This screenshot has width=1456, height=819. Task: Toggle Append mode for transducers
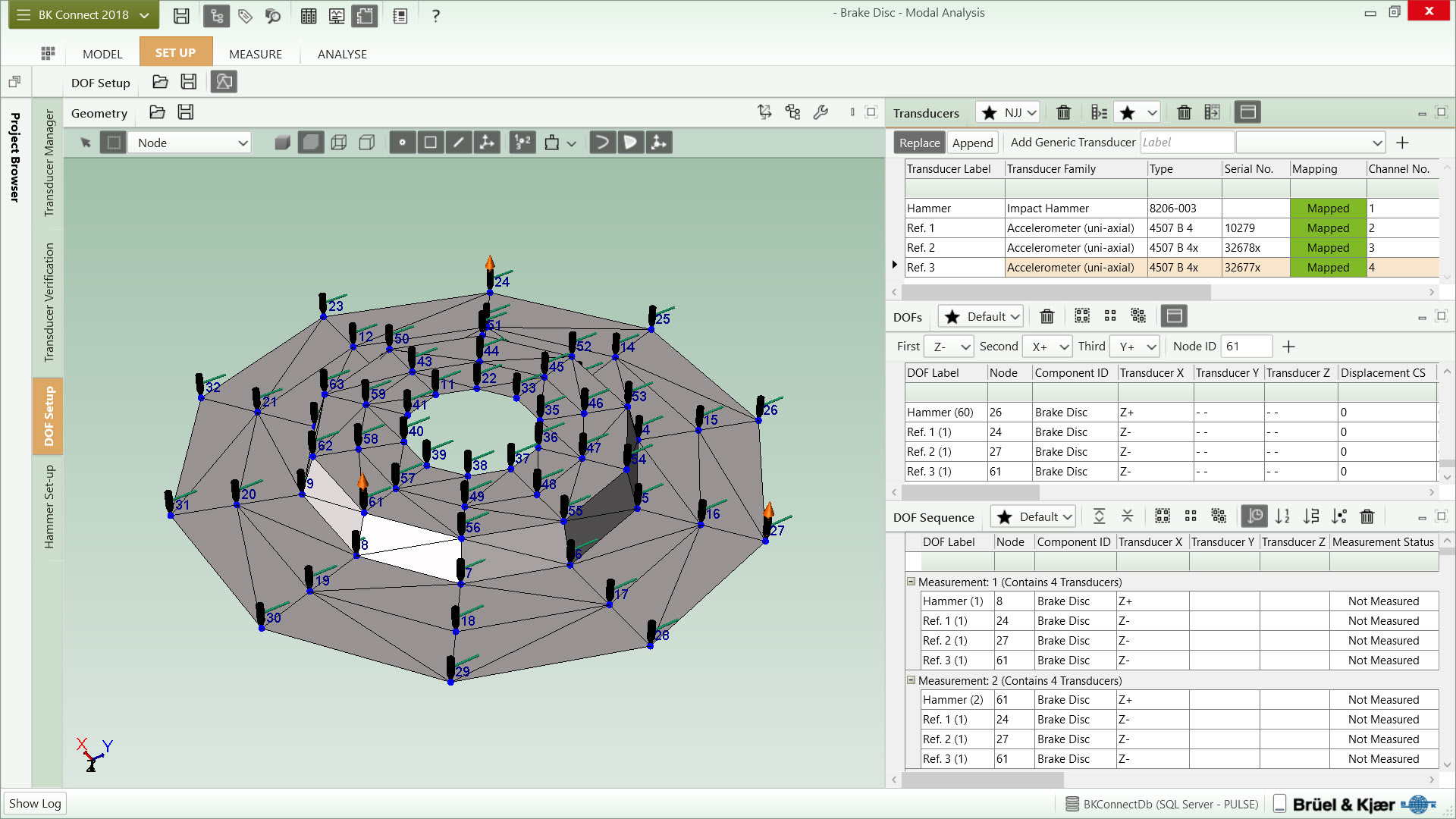(972, 143)
